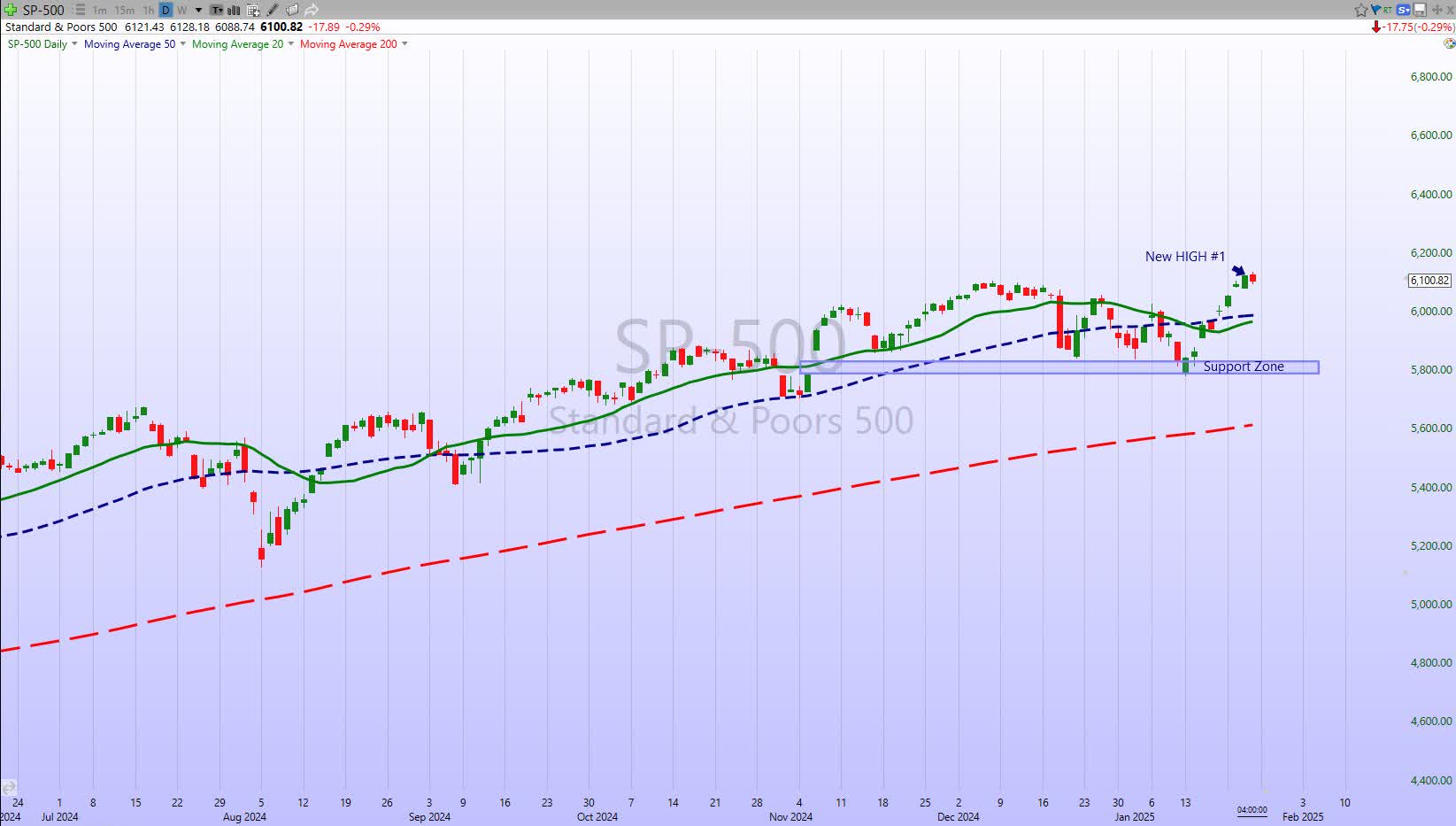This screenshot has height=826, width=1456.
Task: Click the Aug 2024 date axis label
Action: [244, 817]
